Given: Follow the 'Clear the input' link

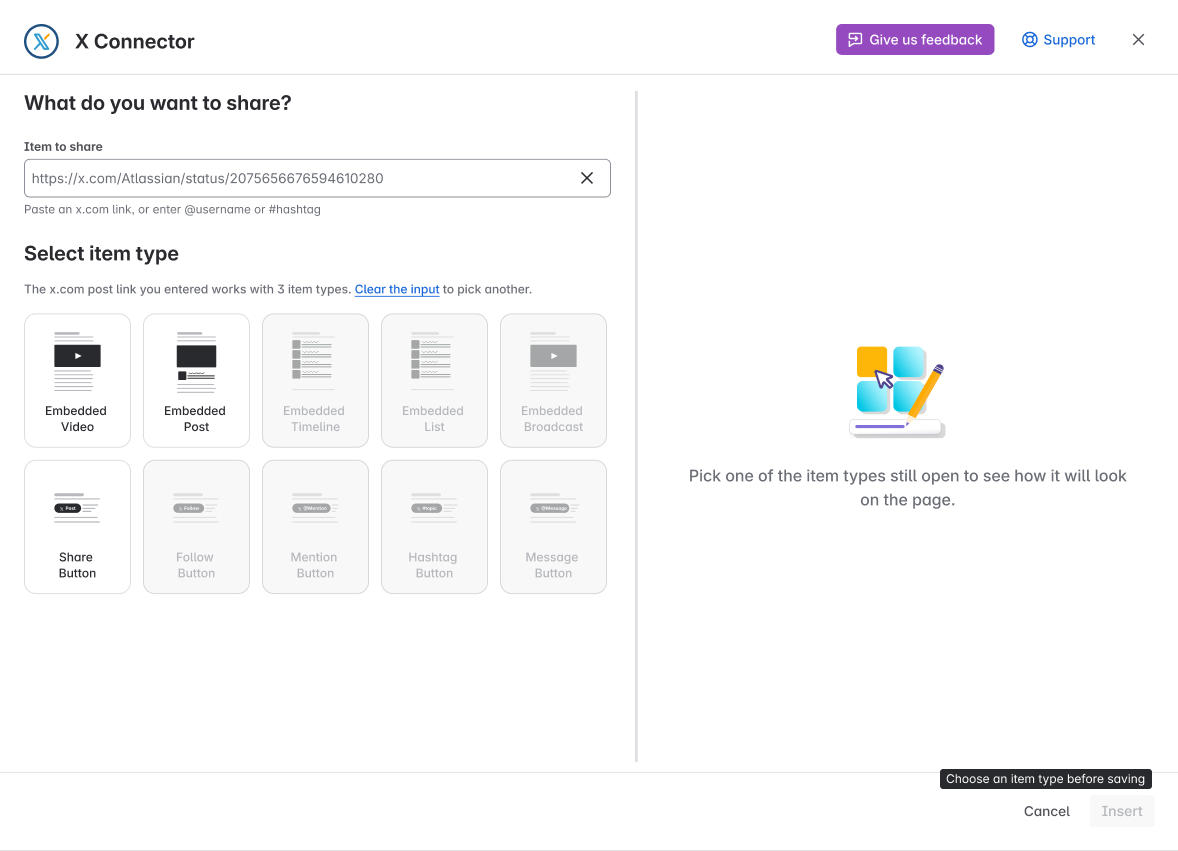Looking at the screenshot, I should point(397,289).
